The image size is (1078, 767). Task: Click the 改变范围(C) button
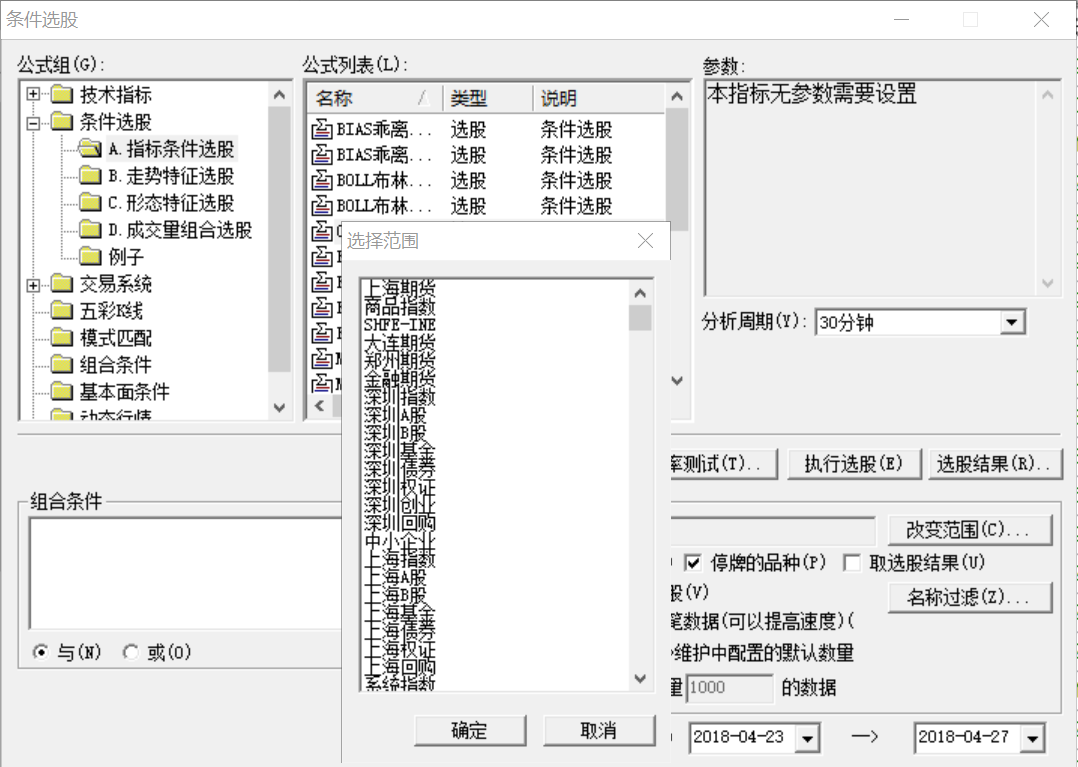(969, 529)
